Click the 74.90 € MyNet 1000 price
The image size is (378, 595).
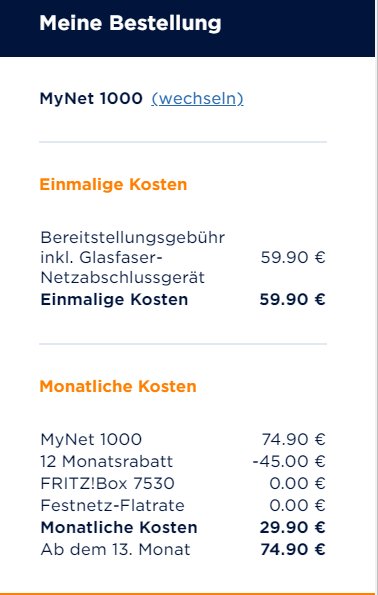293,439
